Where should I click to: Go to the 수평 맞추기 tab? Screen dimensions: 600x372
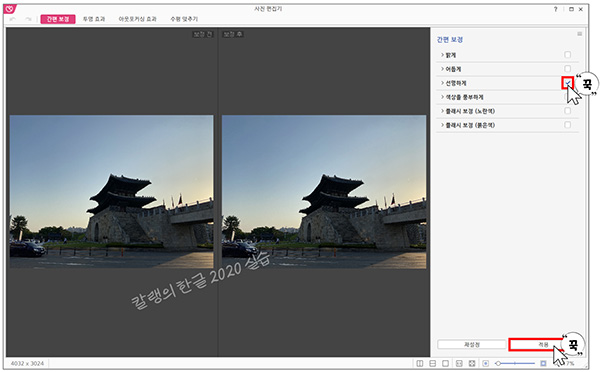coord(184,19)
